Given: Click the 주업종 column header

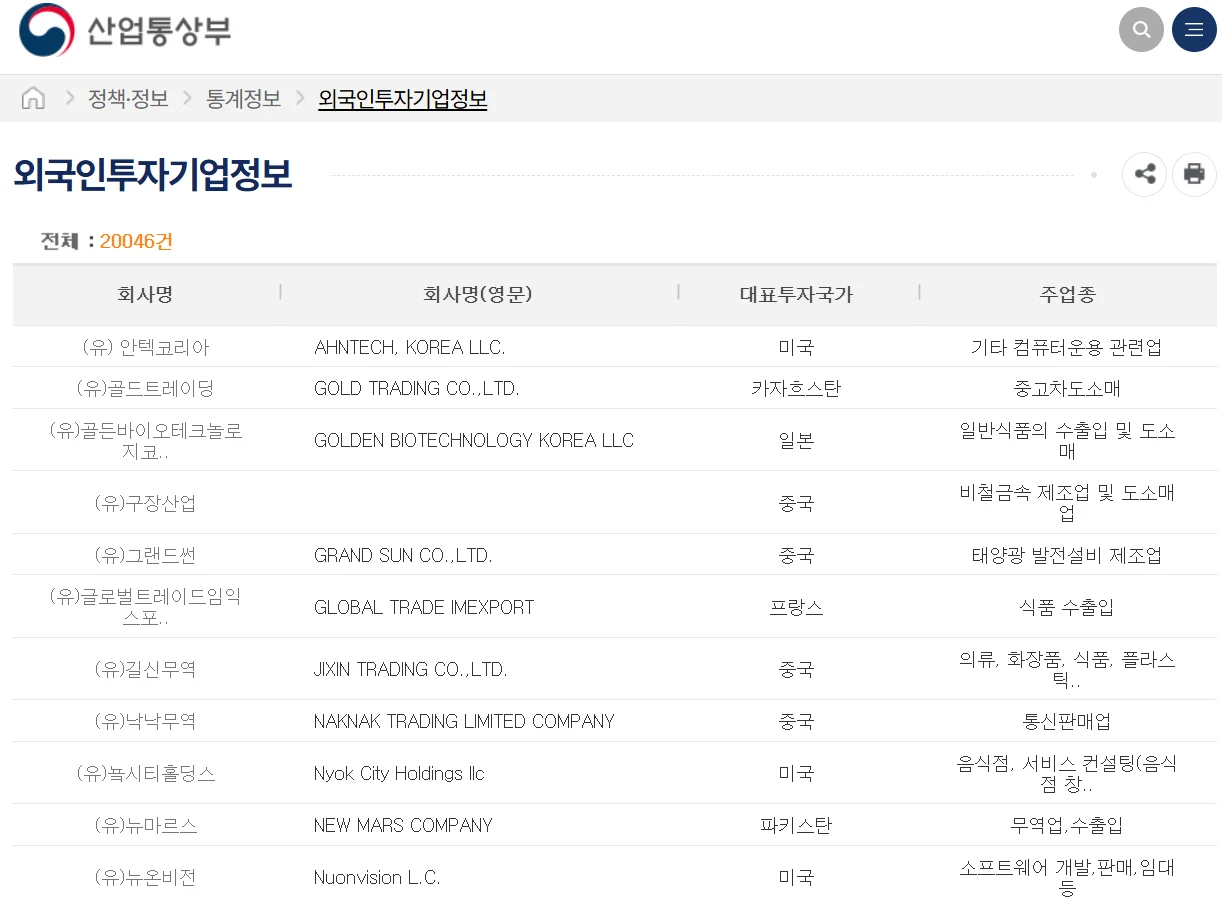Looking at the screenshot, I should 1067,294.
